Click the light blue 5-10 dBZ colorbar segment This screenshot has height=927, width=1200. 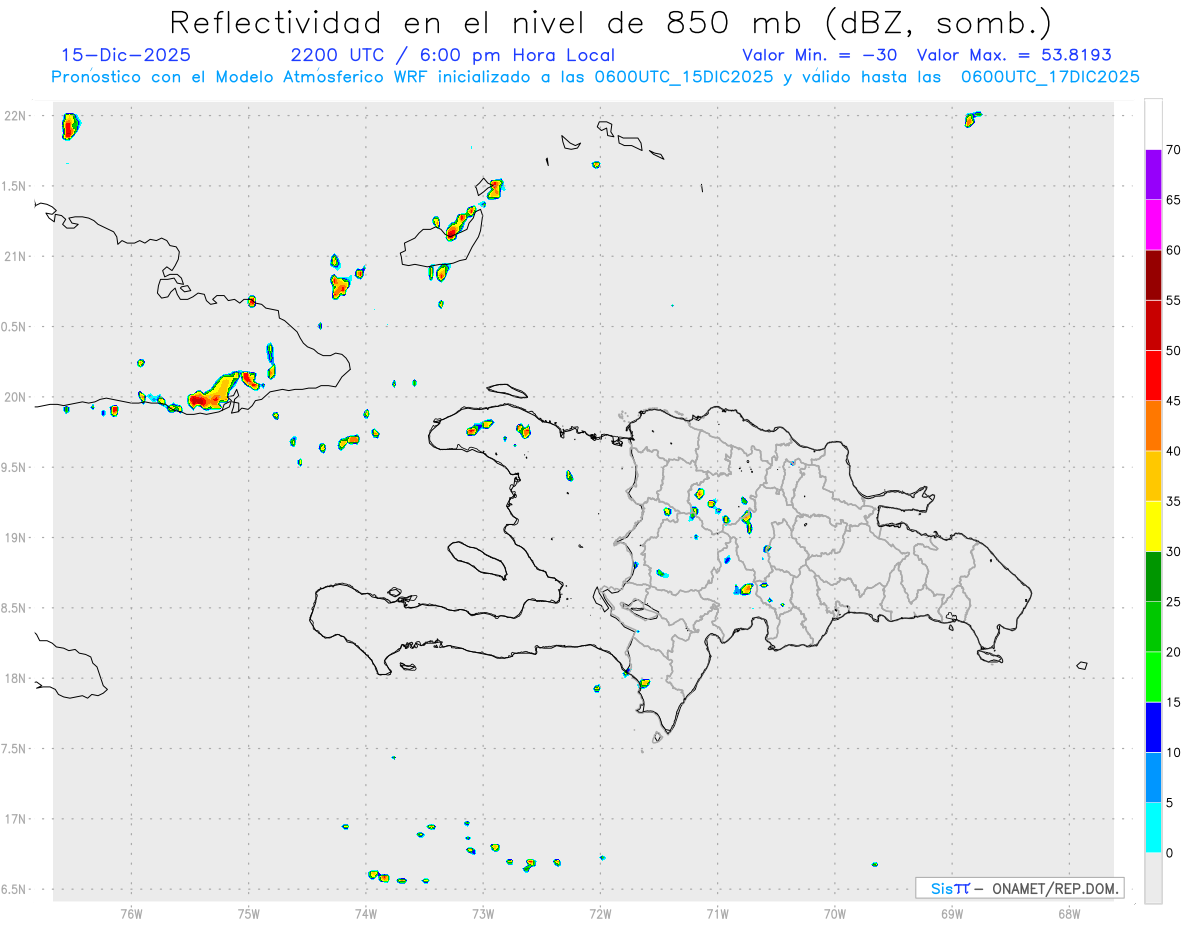pyautogui.click(x=1153, y=777)
